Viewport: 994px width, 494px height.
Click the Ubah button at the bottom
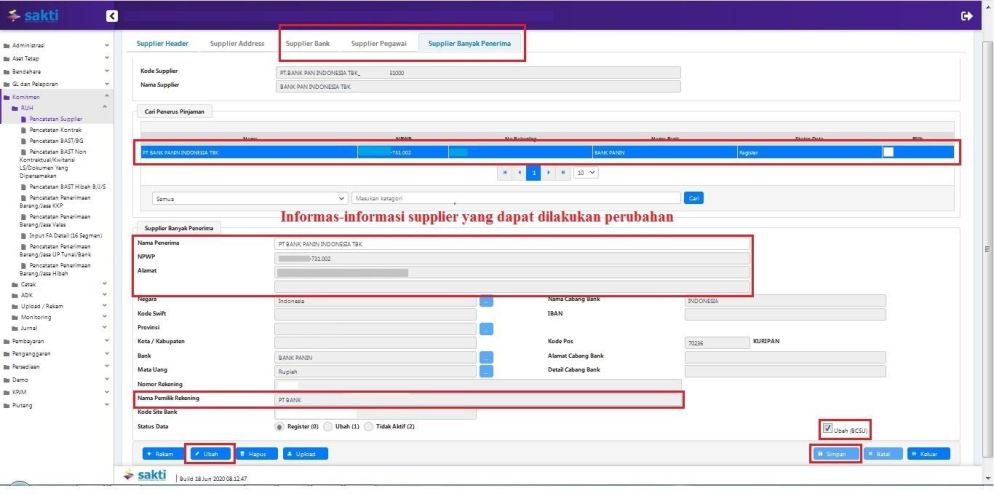click(211, 453)
